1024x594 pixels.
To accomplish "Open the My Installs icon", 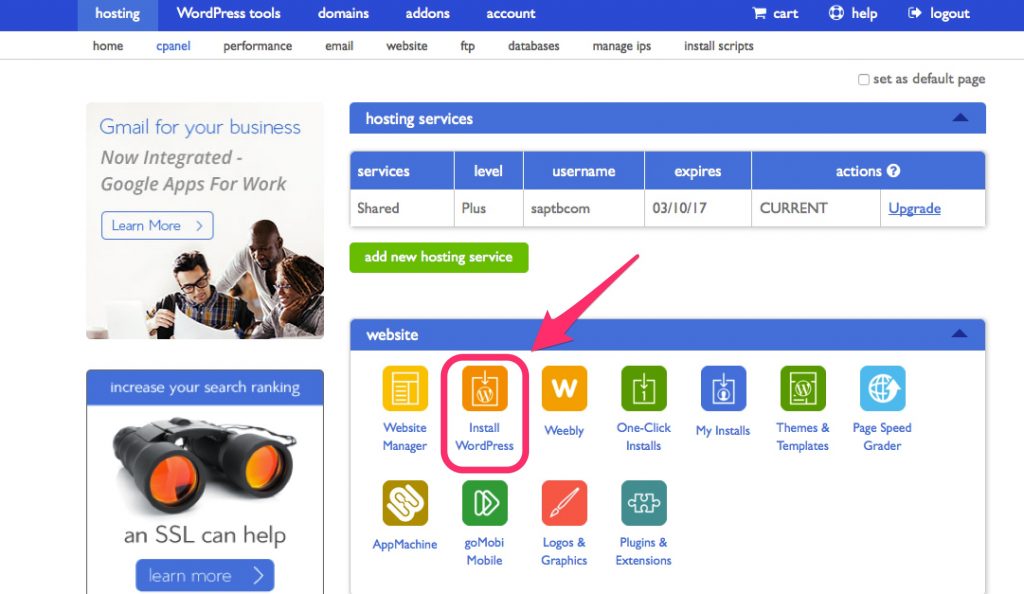I will pos(723,388).
